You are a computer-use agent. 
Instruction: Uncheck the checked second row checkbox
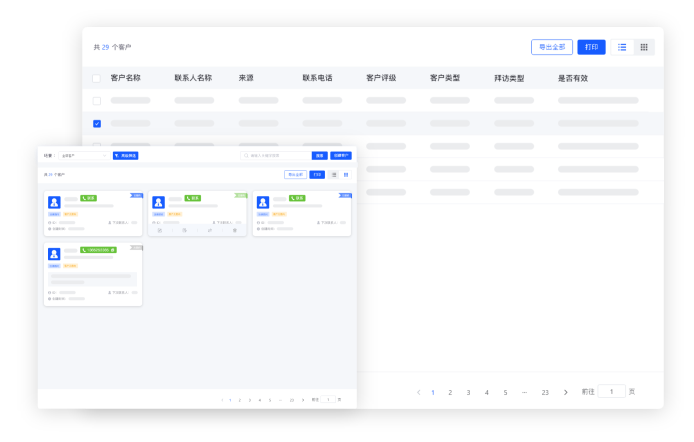click(97, 124)
